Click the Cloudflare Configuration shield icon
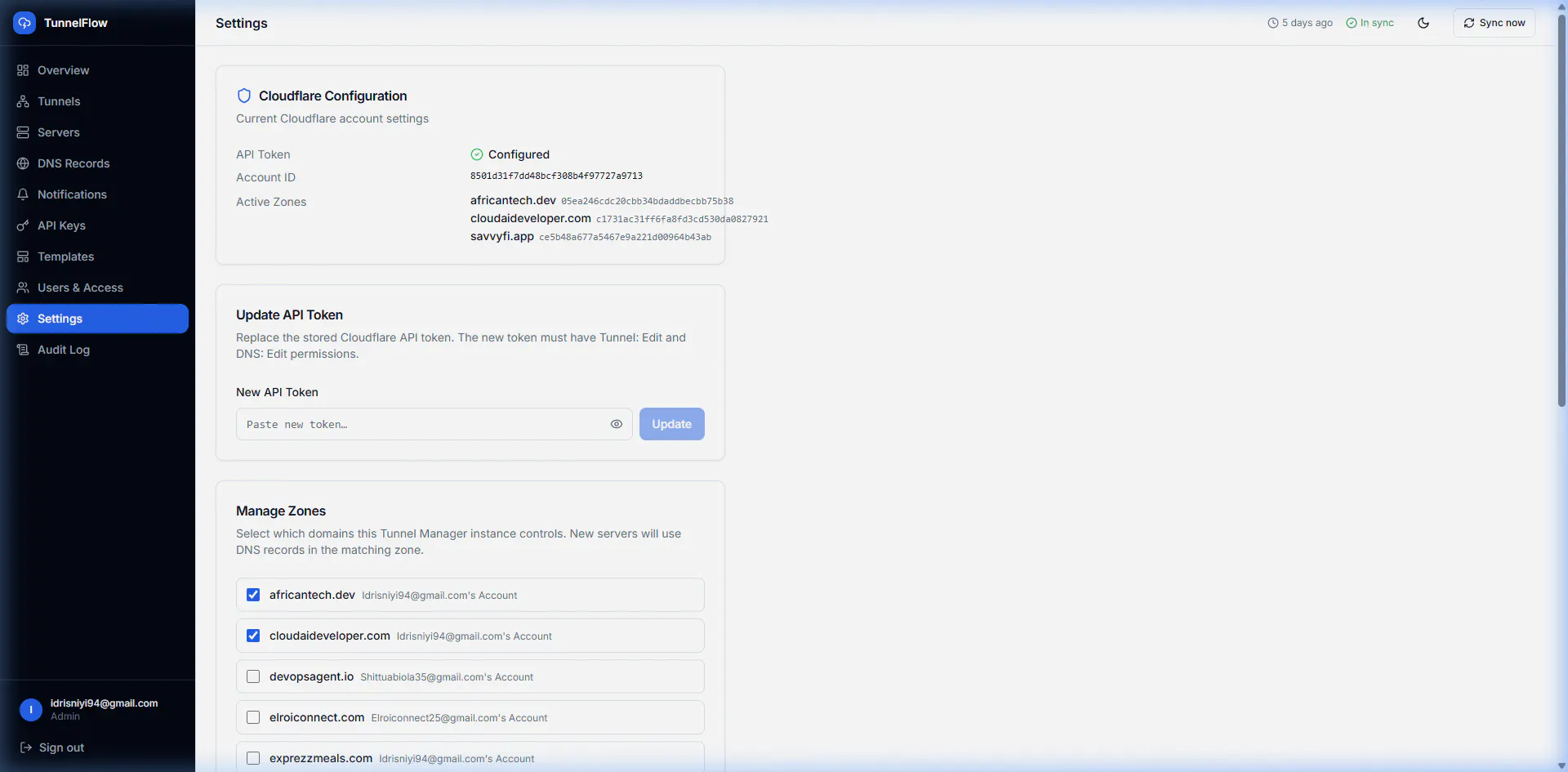Viewport: 1568px width, 772px height. pos(243,96)
